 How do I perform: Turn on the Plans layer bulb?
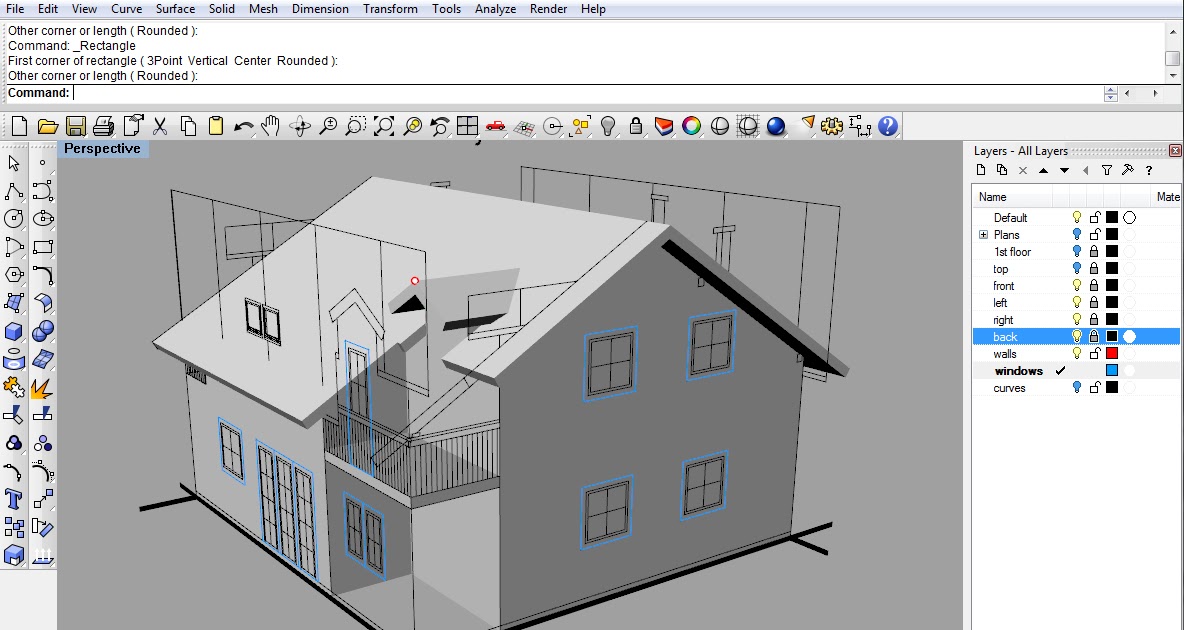[1078, 234]
